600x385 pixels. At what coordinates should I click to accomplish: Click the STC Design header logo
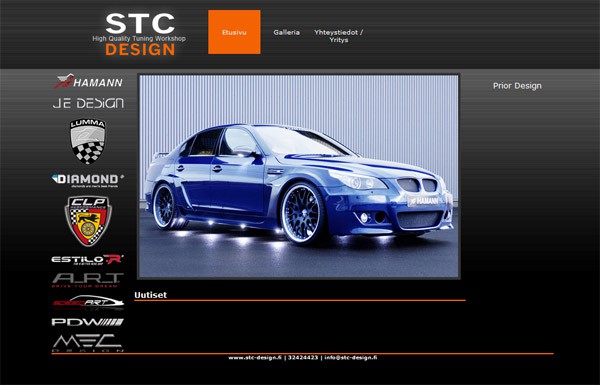[x=140, y=34]
